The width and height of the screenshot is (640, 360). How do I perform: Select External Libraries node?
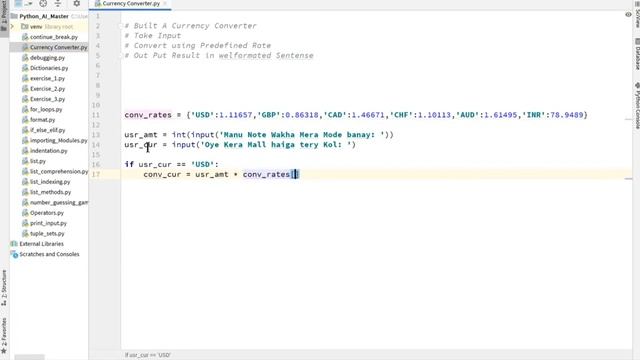pos(41,244)
